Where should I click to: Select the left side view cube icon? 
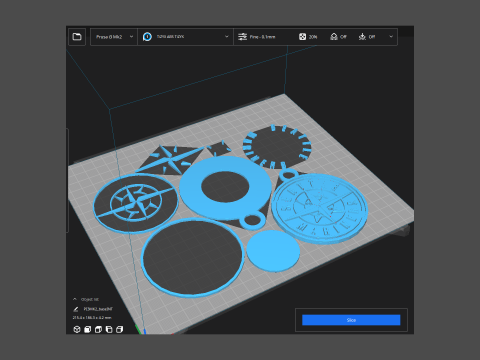tap(109, 330)
